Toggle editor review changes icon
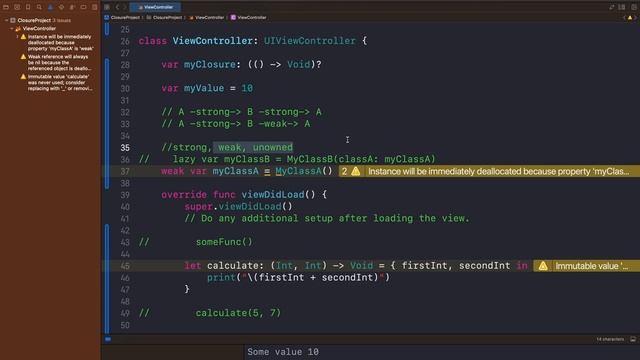The width and height of the screenshot is (640, 360). [x=611, y=7]
